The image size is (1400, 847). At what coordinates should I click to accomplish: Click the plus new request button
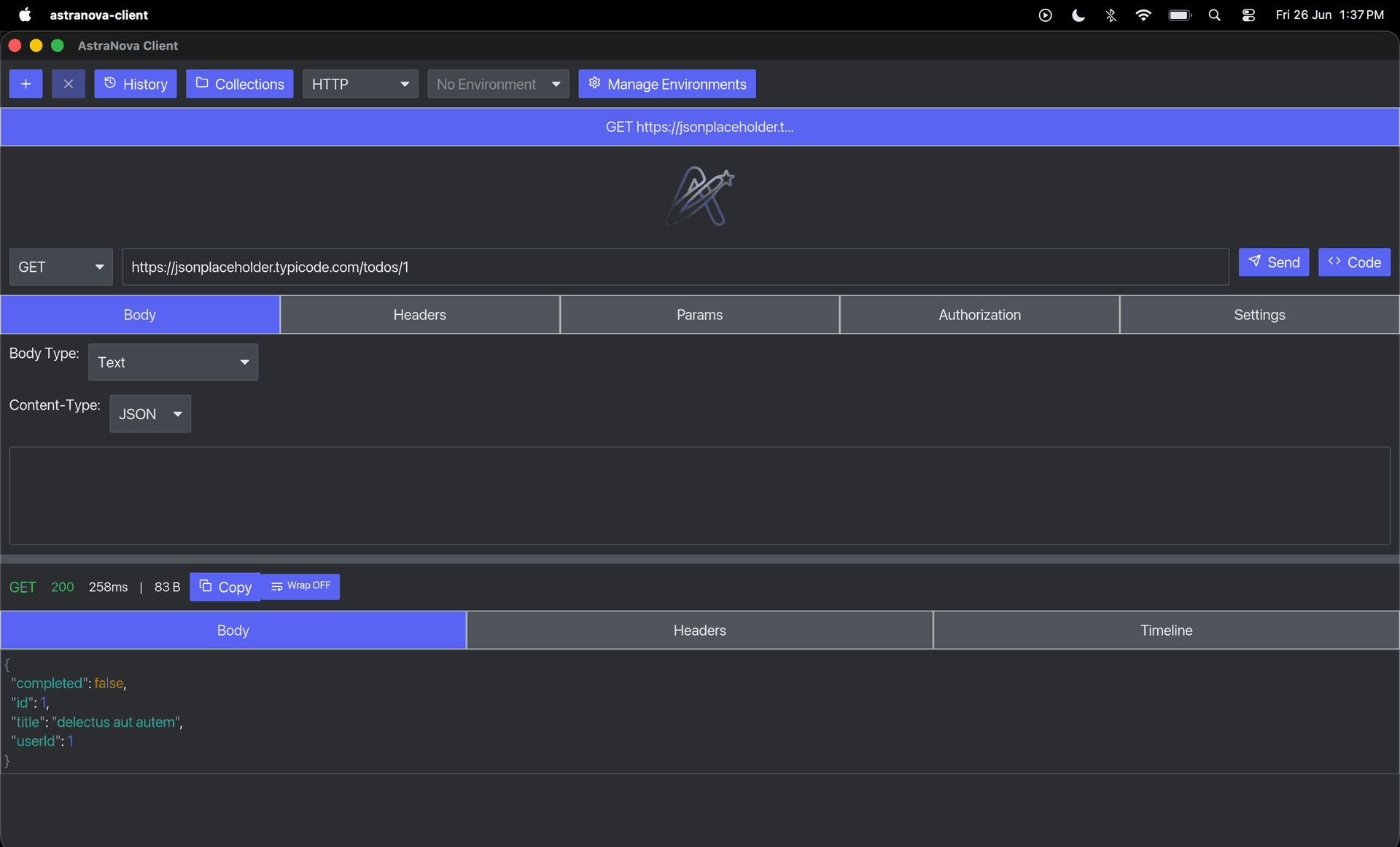26,84
